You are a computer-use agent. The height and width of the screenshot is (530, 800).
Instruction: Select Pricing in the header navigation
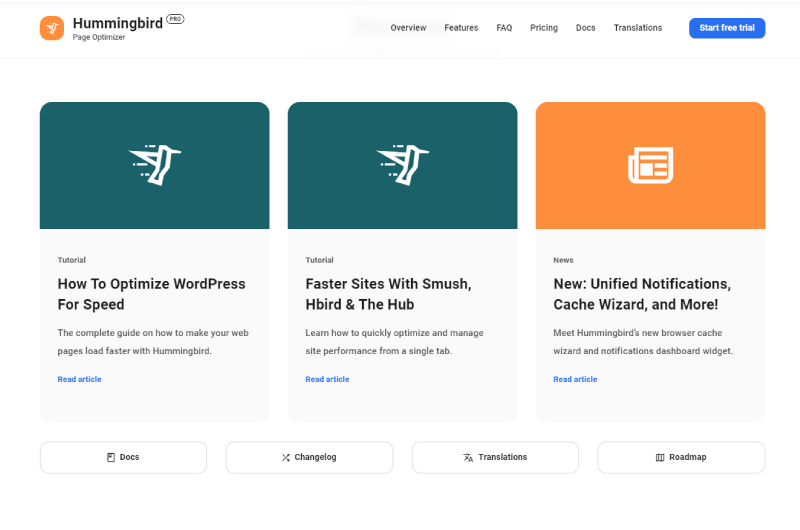(544, 28)
